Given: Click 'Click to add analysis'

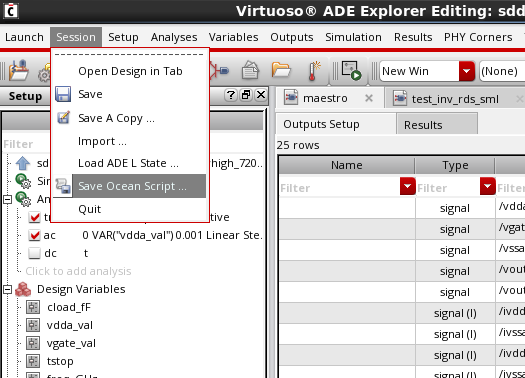Looking at the screenshot, I should pyautogui.click(x=78, y=271).
